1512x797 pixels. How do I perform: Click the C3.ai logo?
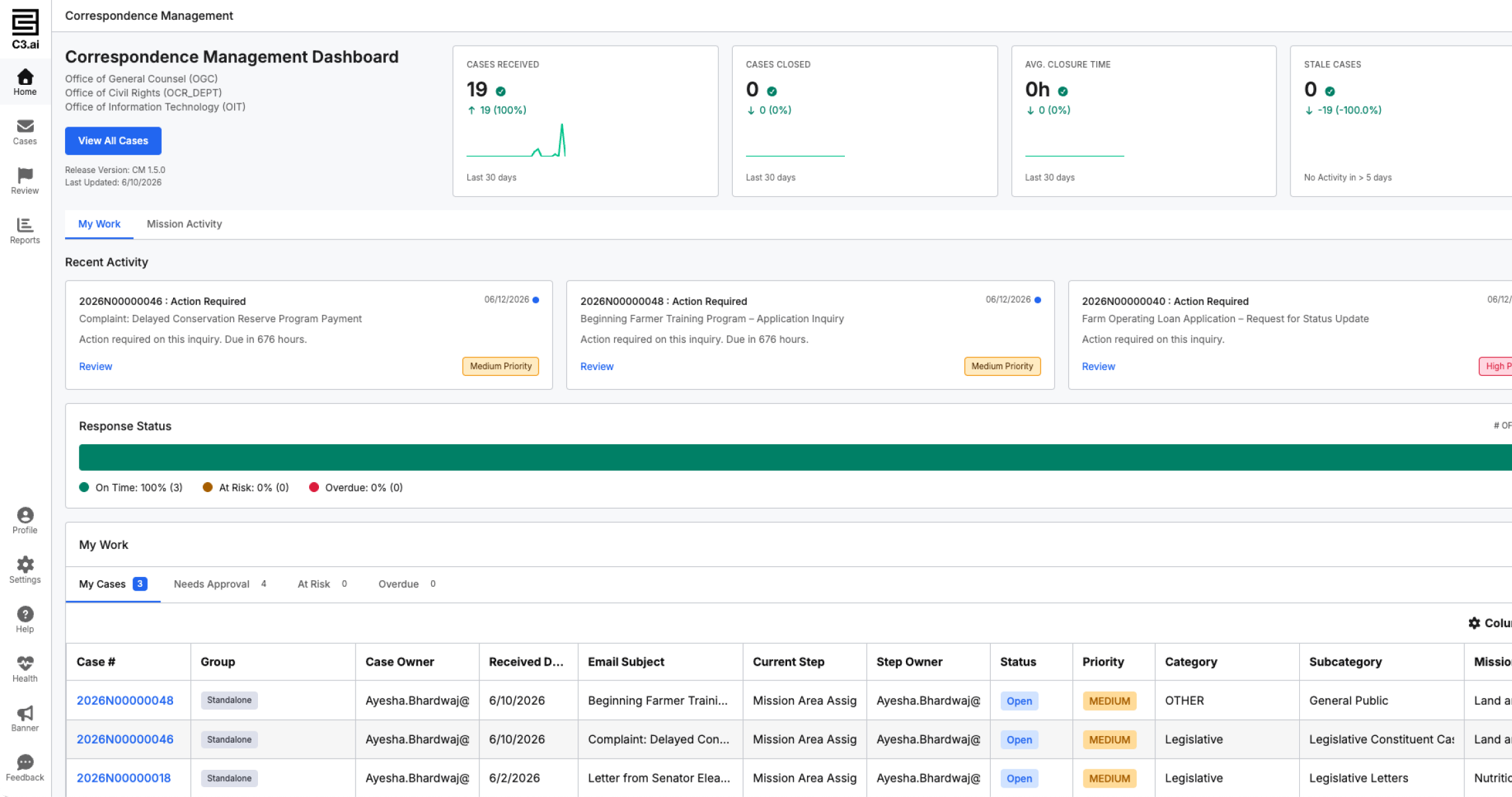(x=25, y=29)
